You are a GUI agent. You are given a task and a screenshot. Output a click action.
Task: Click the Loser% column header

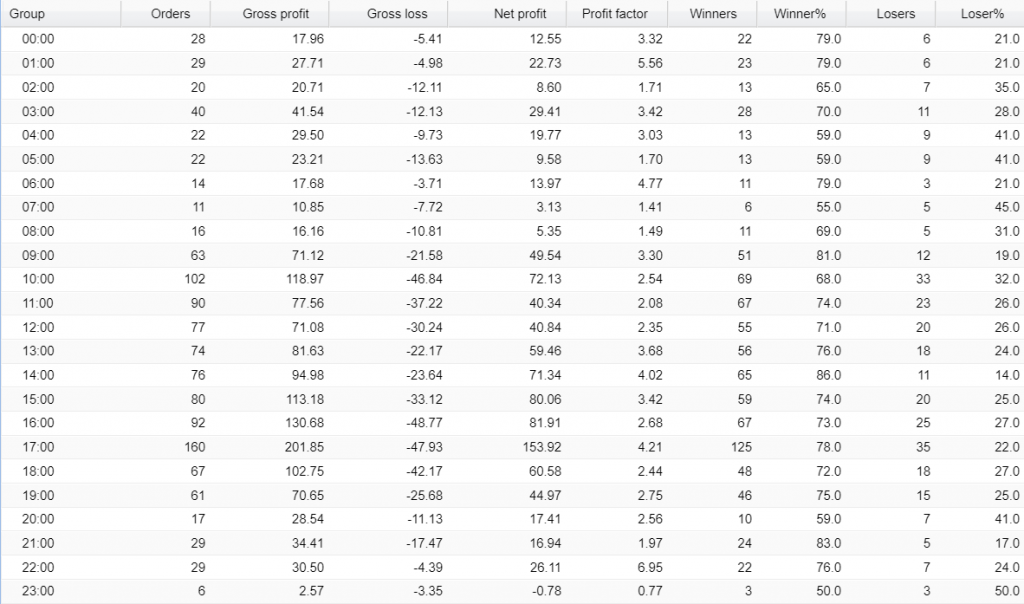pyautogui.click(x=986, y=14)
